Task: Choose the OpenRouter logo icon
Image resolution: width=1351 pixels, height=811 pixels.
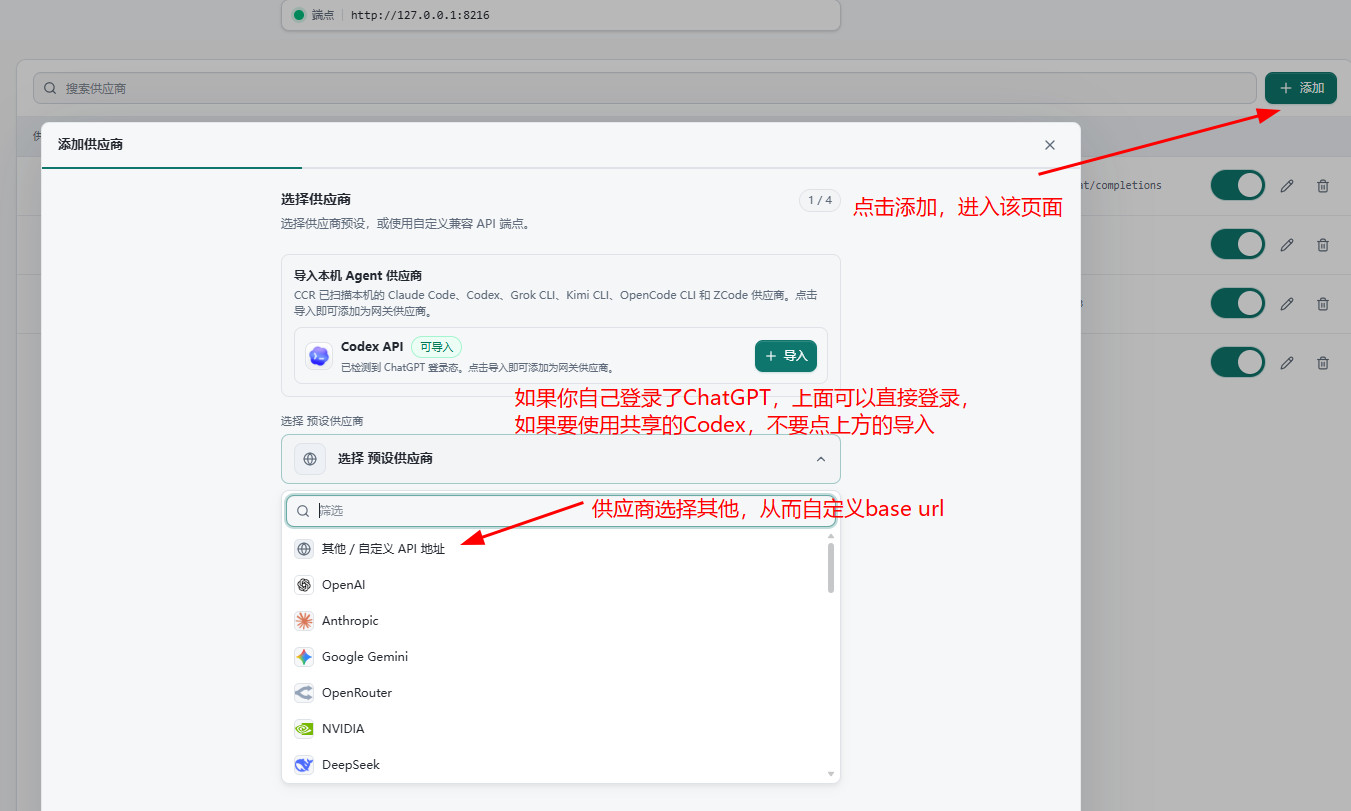Action: 304,693
